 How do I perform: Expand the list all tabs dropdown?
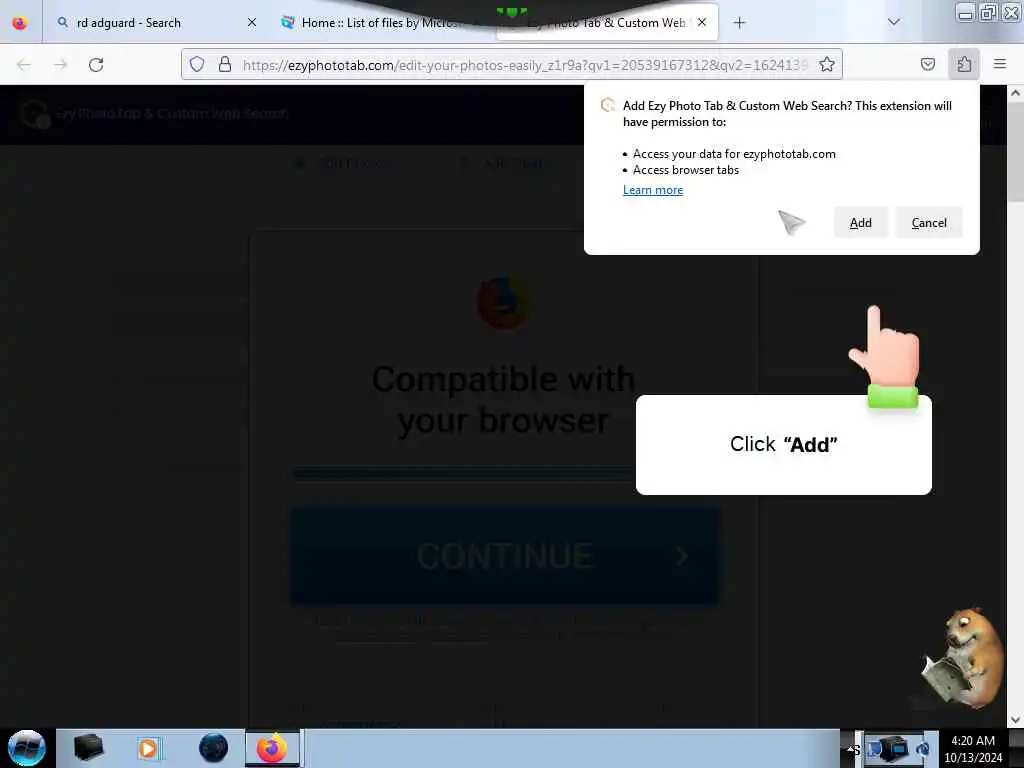point(893,22)
